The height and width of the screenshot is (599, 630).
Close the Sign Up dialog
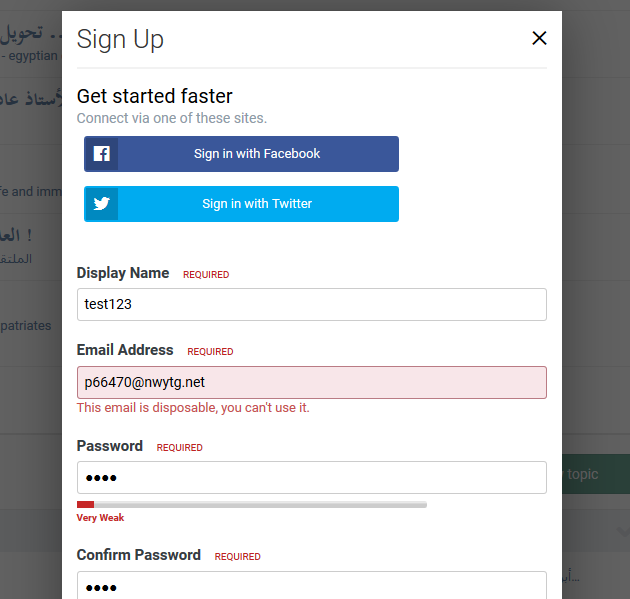(x=539, y=38)
